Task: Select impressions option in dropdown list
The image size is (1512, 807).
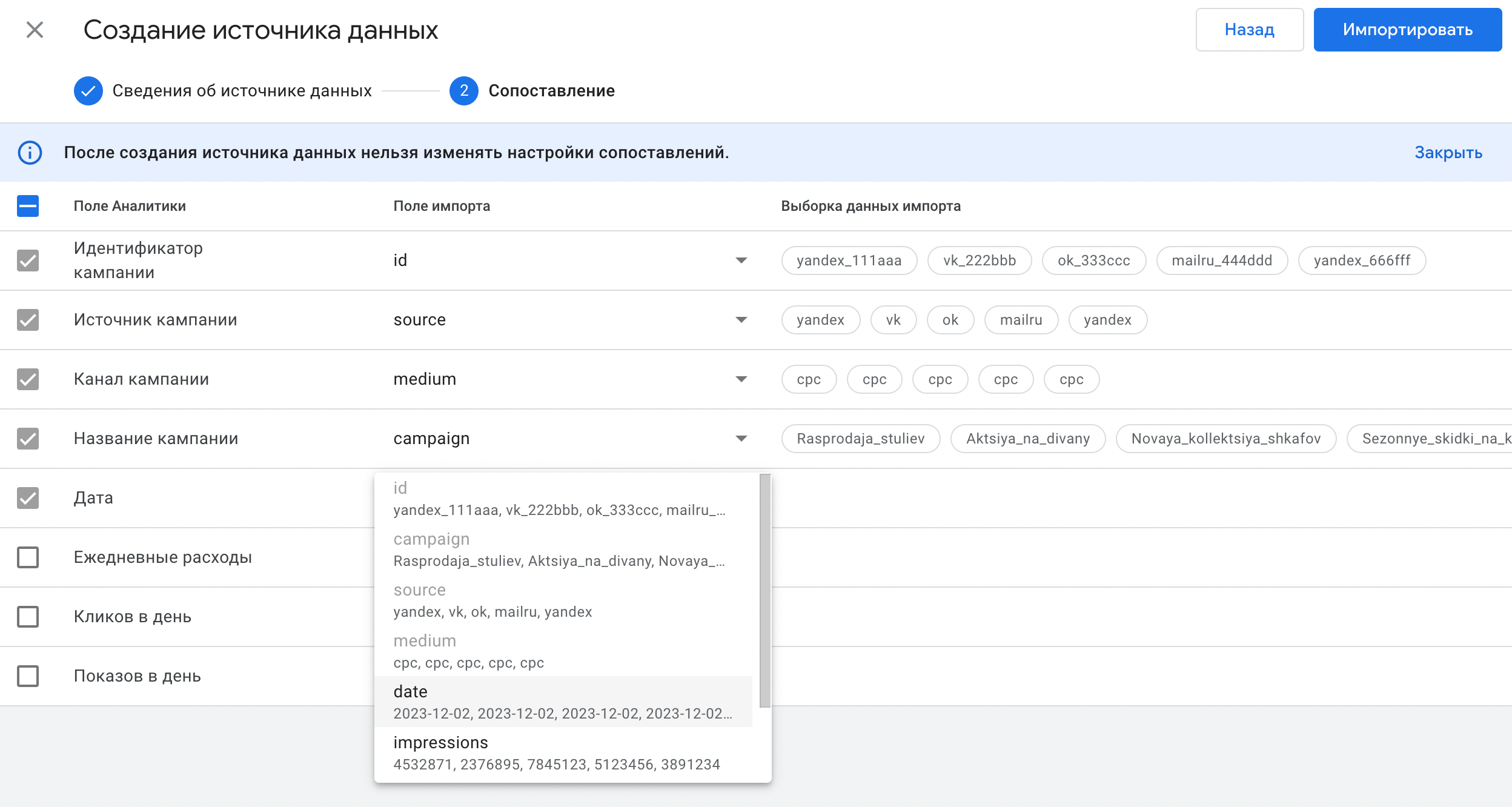Action: (x=563, y=752)
